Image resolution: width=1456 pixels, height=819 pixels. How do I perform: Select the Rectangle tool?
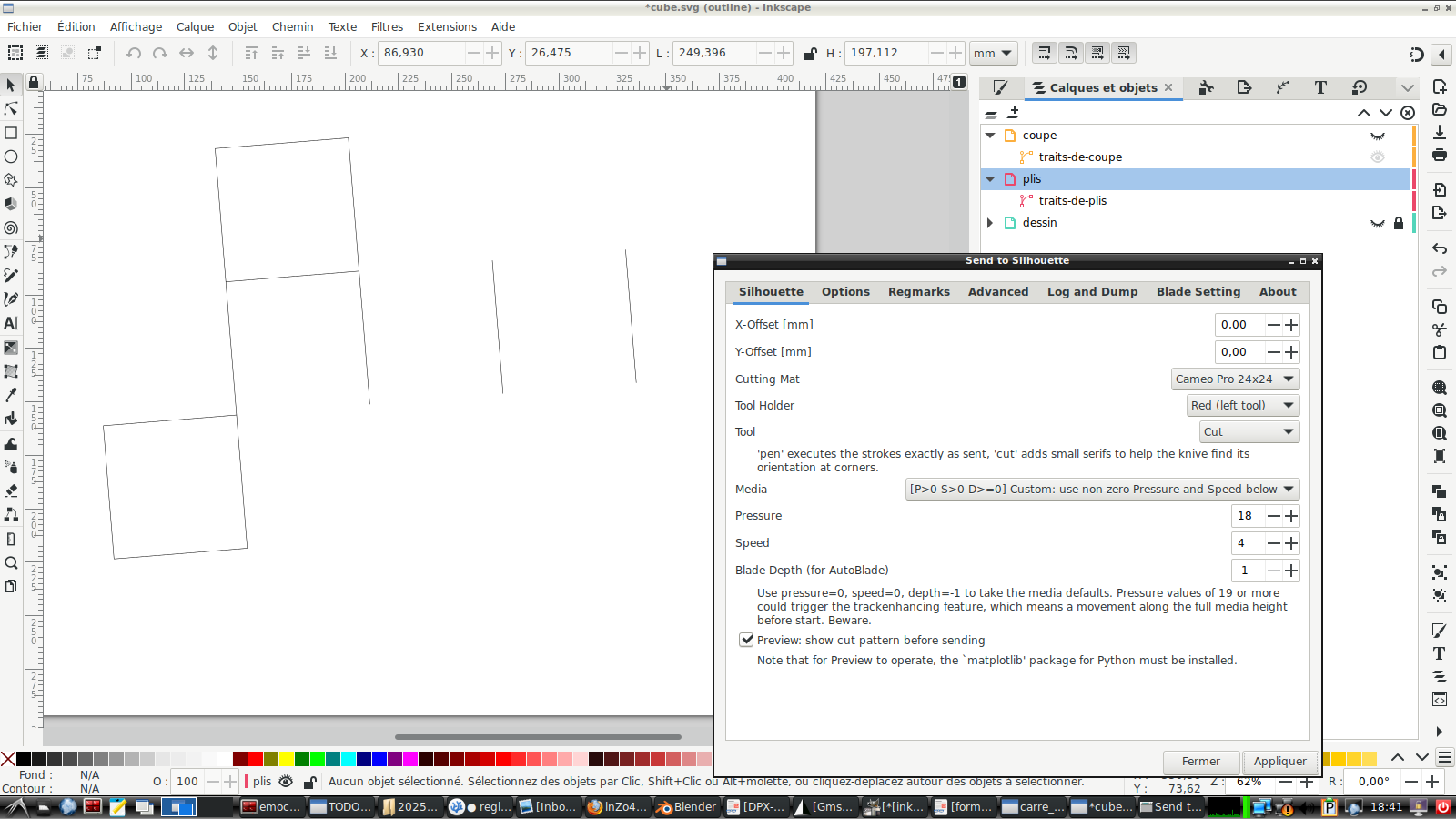[x=11, y=134]
